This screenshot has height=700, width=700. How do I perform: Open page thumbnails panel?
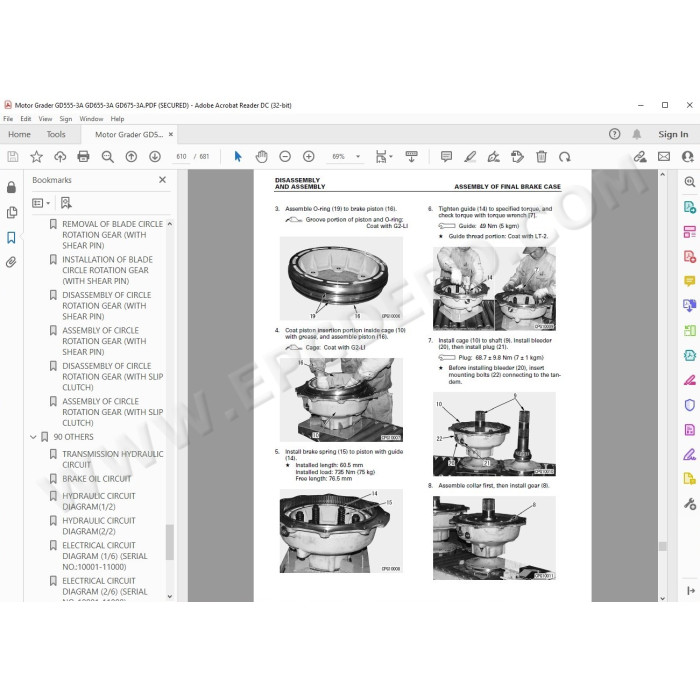[12, 212]
